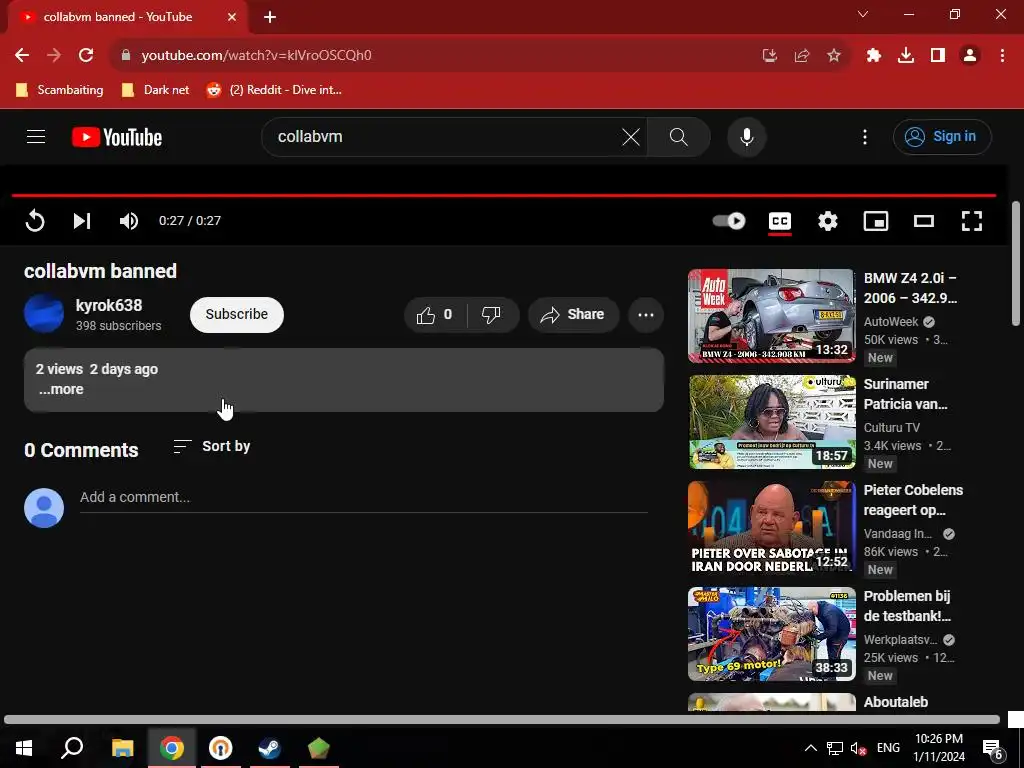1024x768 pixels.
Task: Click Add a comment field
Action: [363, 498]
